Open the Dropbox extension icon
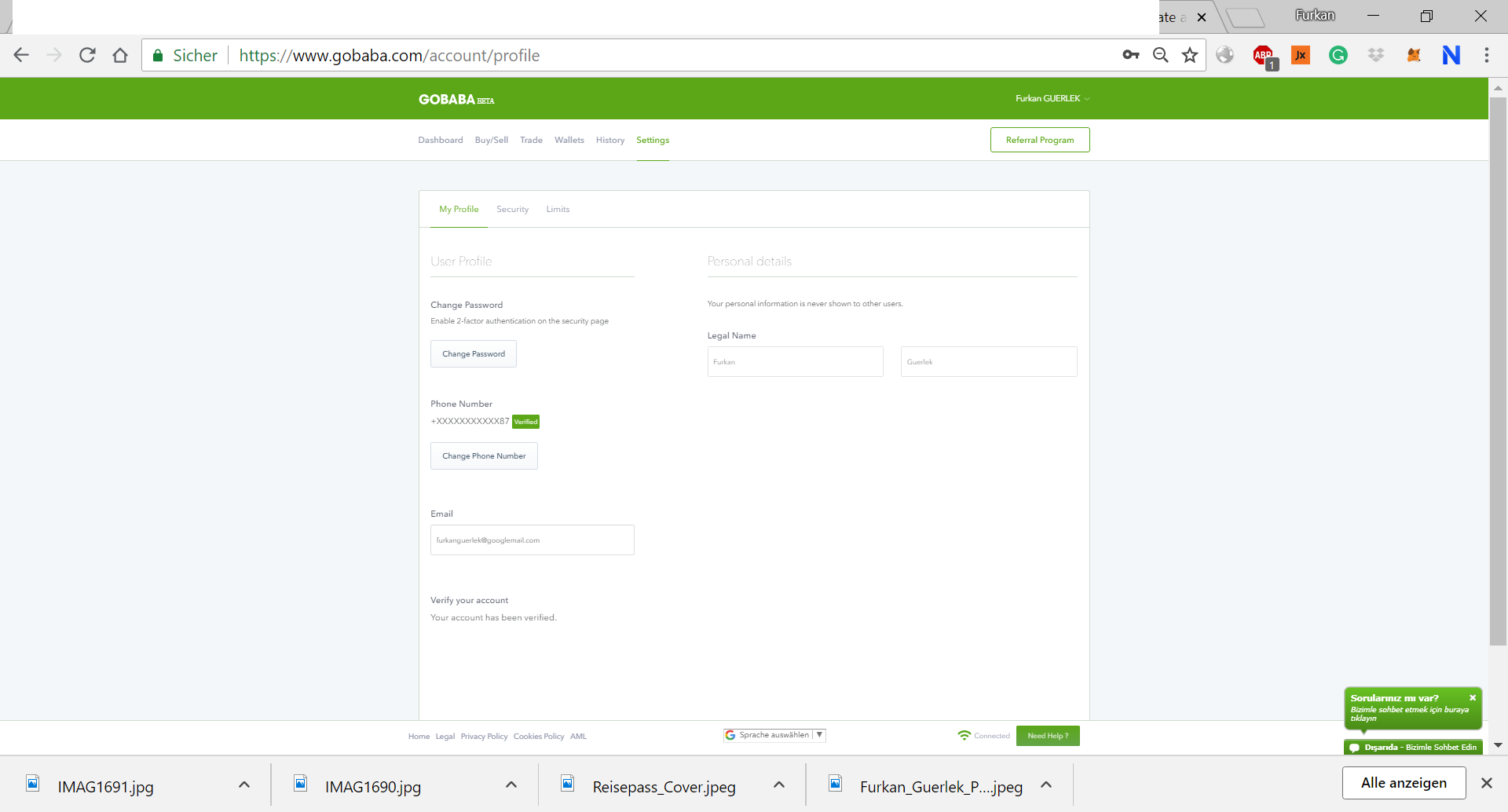The height and width of the screenshot is (812, 1508). tap(1376, 55)
